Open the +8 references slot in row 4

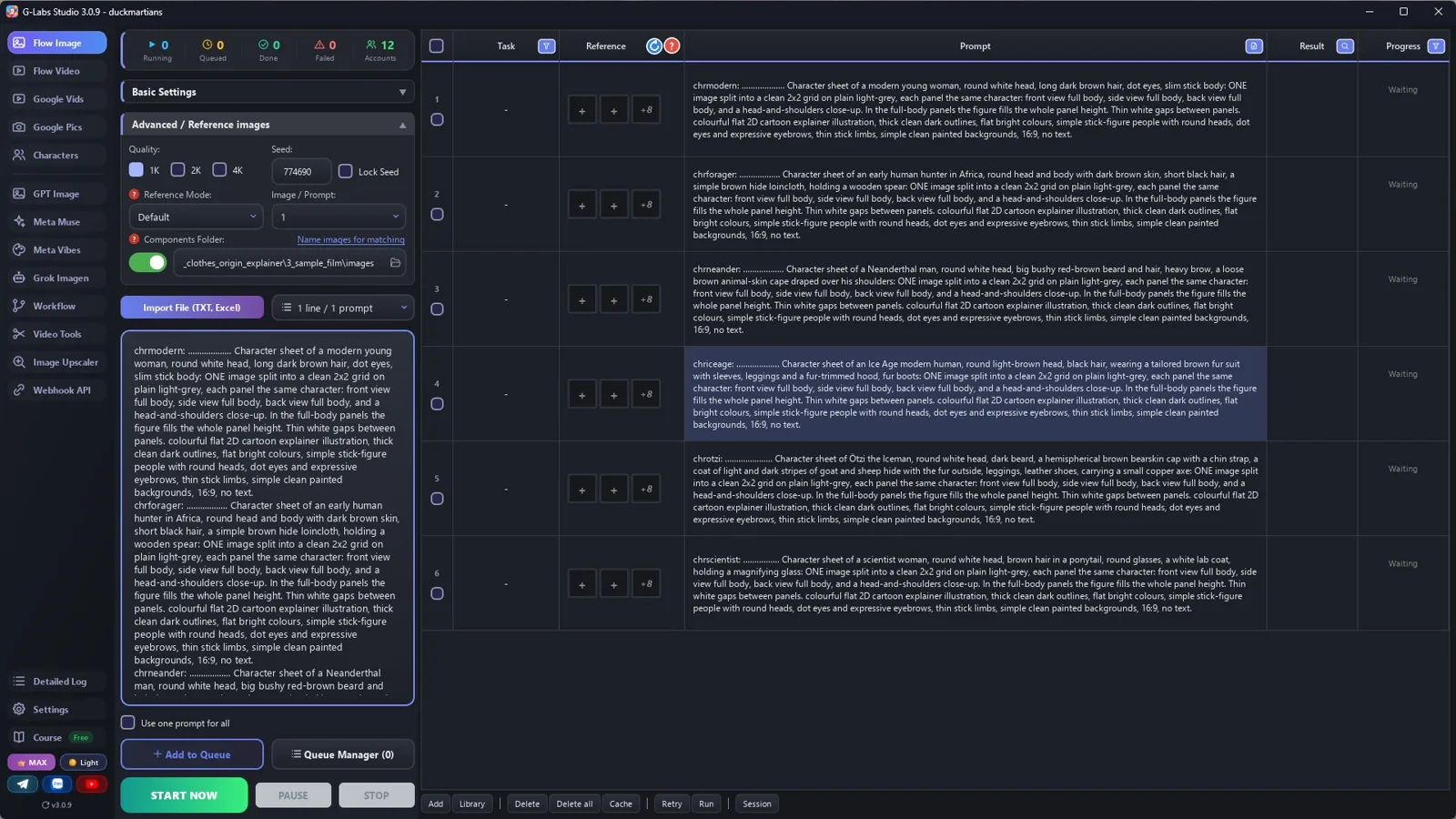[x=646, y=395]
